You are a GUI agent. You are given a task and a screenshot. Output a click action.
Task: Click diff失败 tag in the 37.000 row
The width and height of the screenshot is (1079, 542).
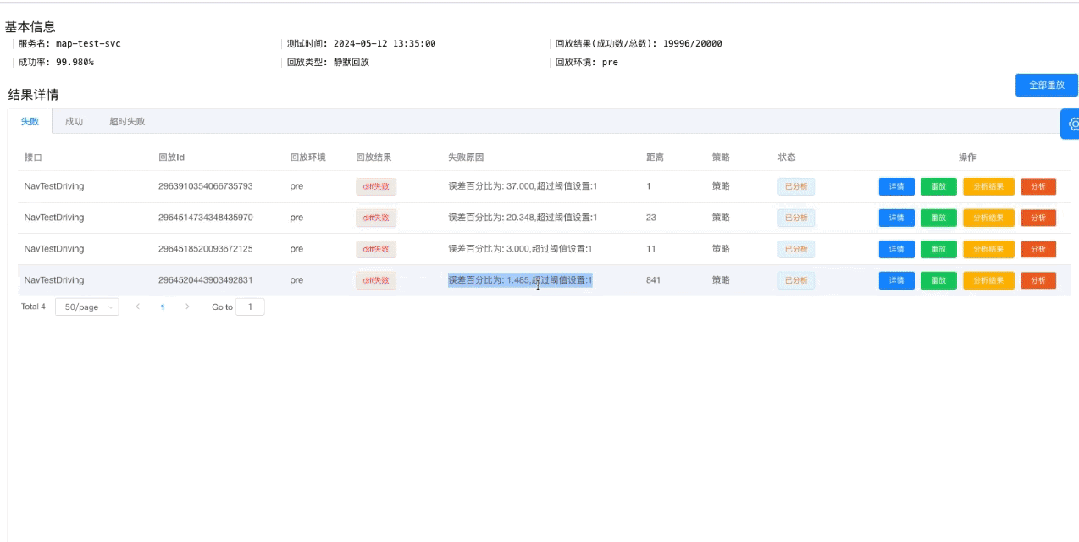(376, 187)
